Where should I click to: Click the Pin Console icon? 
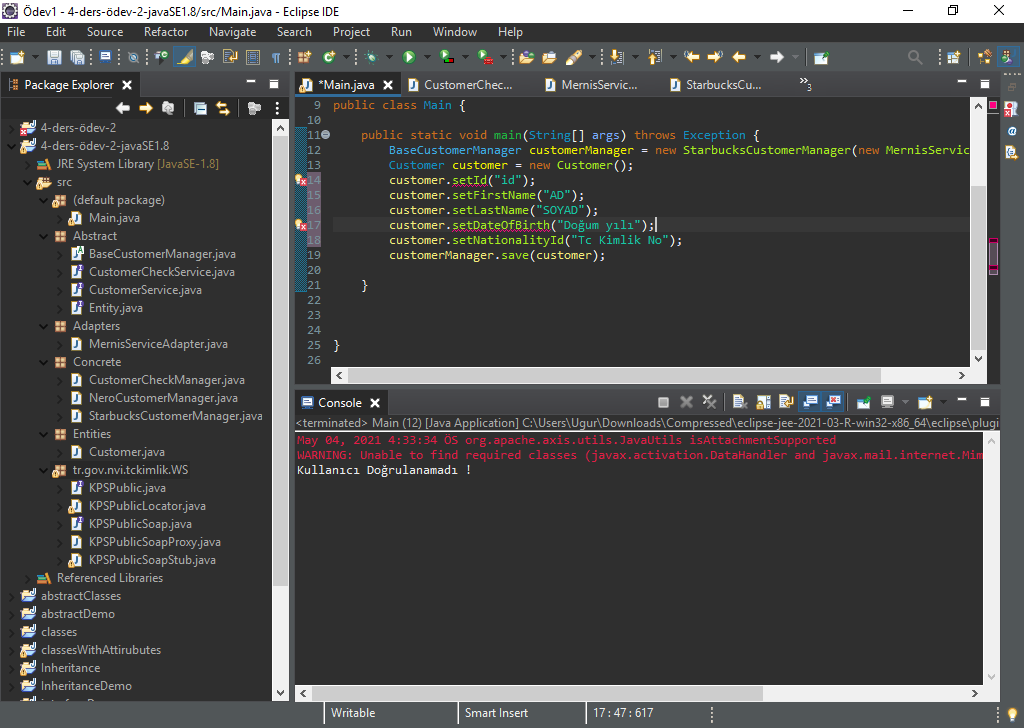point(863,402)
